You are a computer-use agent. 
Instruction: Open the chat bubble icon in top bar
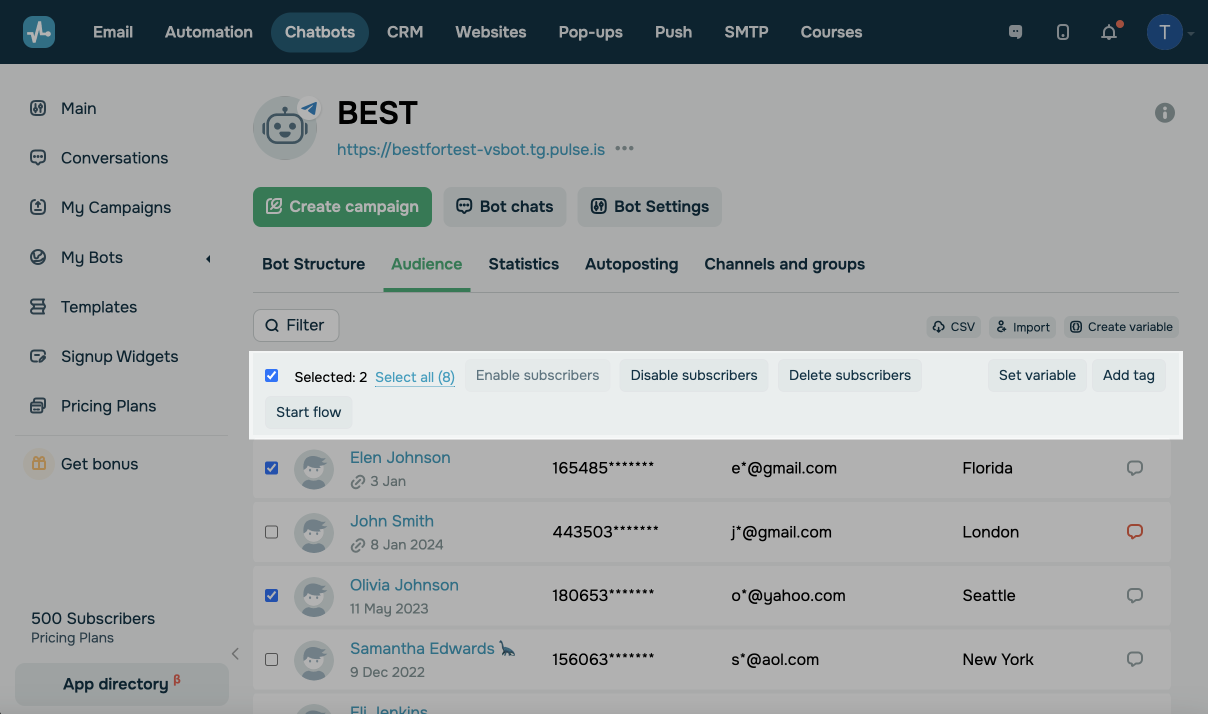pyautogui.click(x=1015, y=32)
